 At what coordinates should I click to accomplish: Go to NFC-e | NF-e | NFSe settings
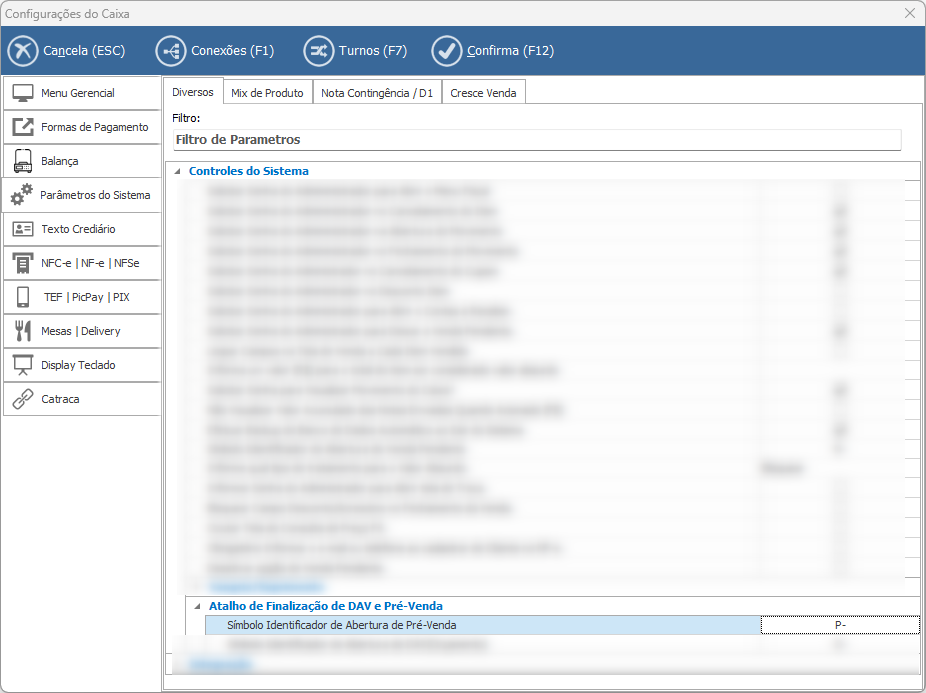(82, 263)
